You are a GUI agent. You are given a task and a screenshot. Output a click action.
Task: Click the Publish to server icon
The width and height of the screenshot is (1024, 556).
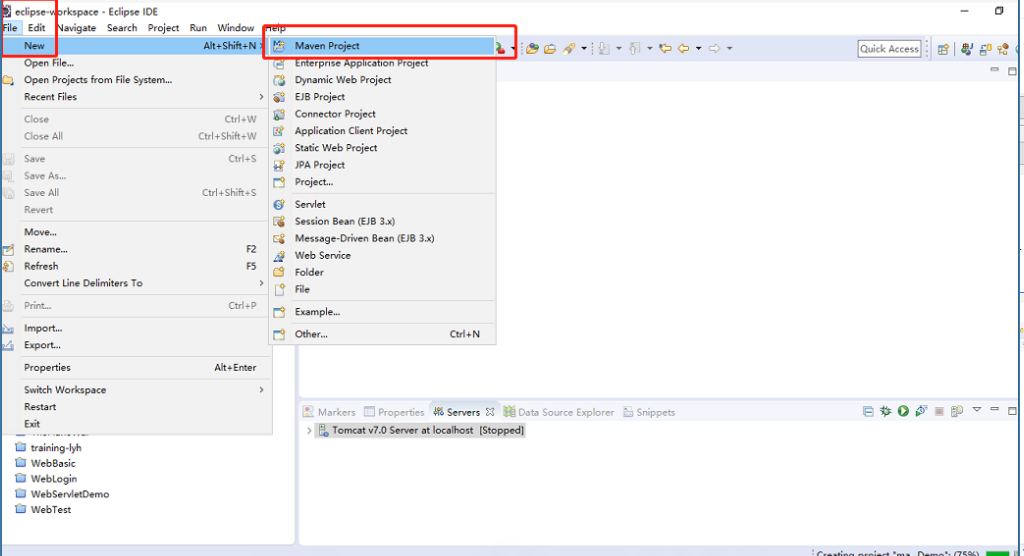click(957, 411)
